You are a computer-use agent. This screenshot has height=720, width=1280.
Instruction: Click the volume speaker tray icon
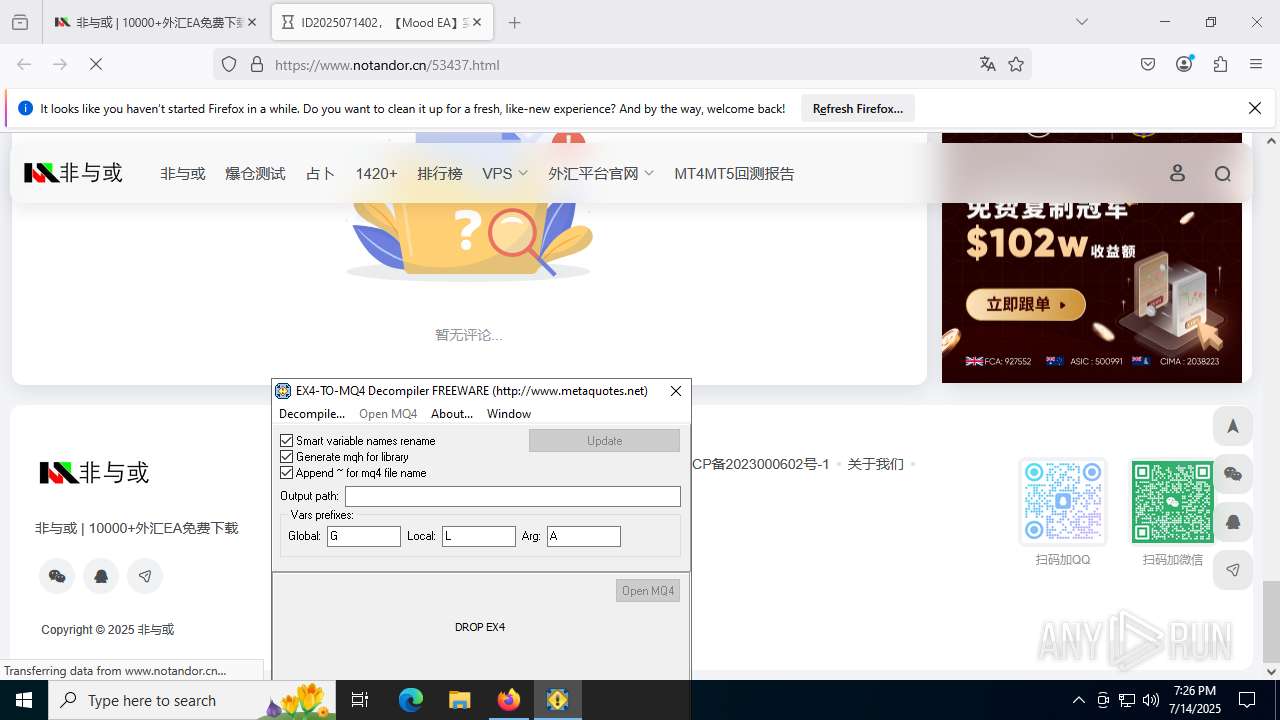[x=1151, y=700]
